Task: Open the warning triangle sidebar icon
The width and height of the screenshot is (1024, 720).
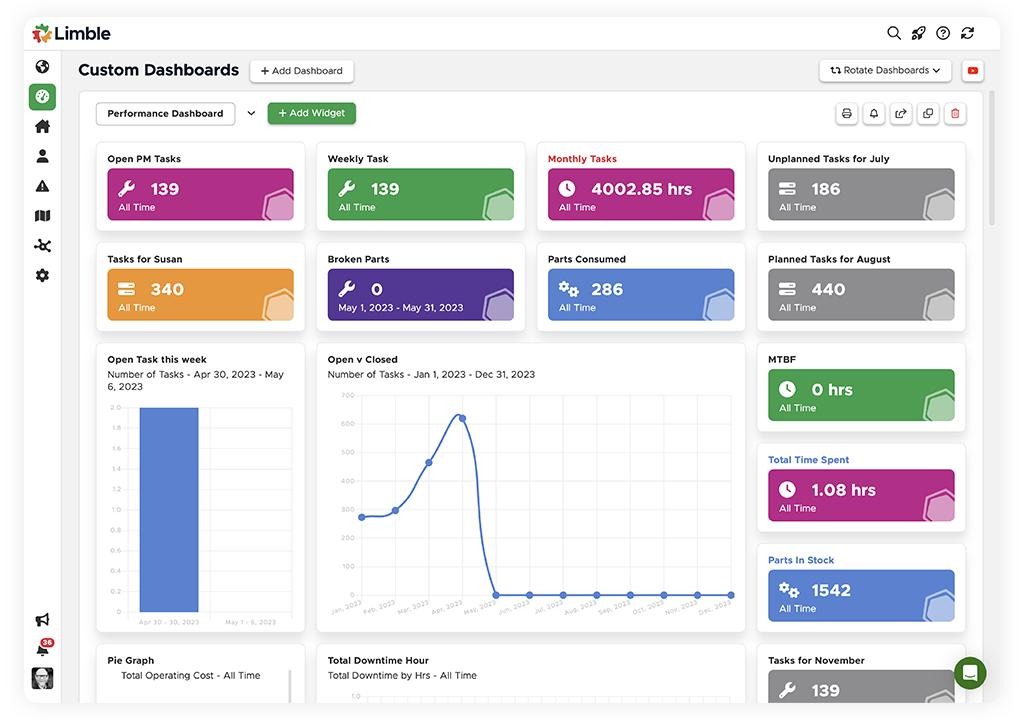Action: (x=42, y=186)
